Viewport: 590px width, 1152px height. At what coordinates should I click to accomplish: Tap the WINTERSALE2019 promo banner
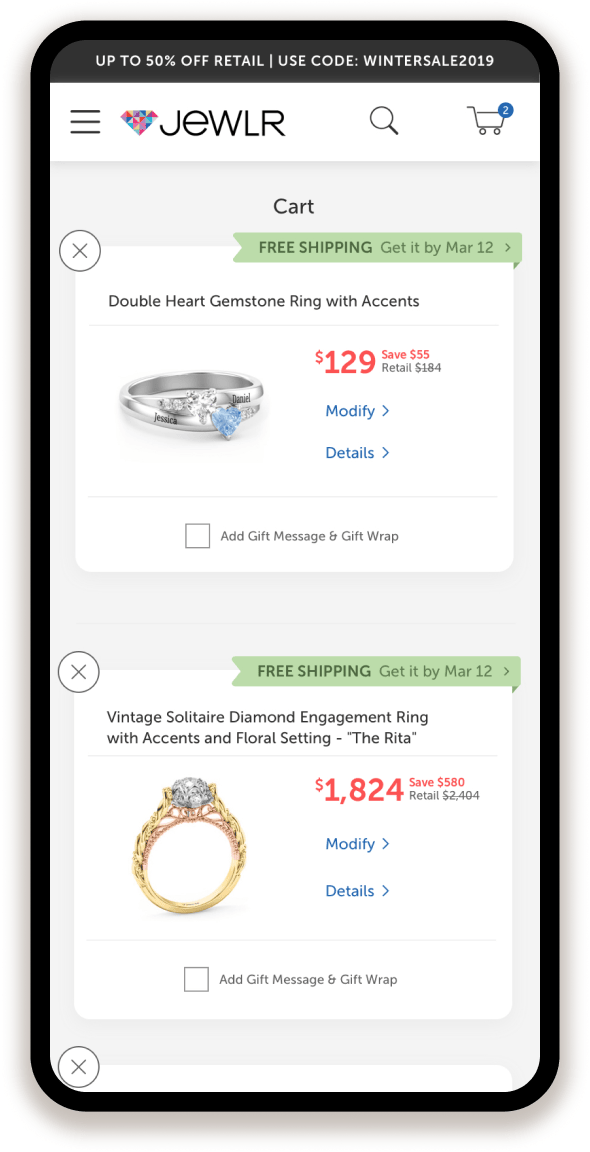295,60
